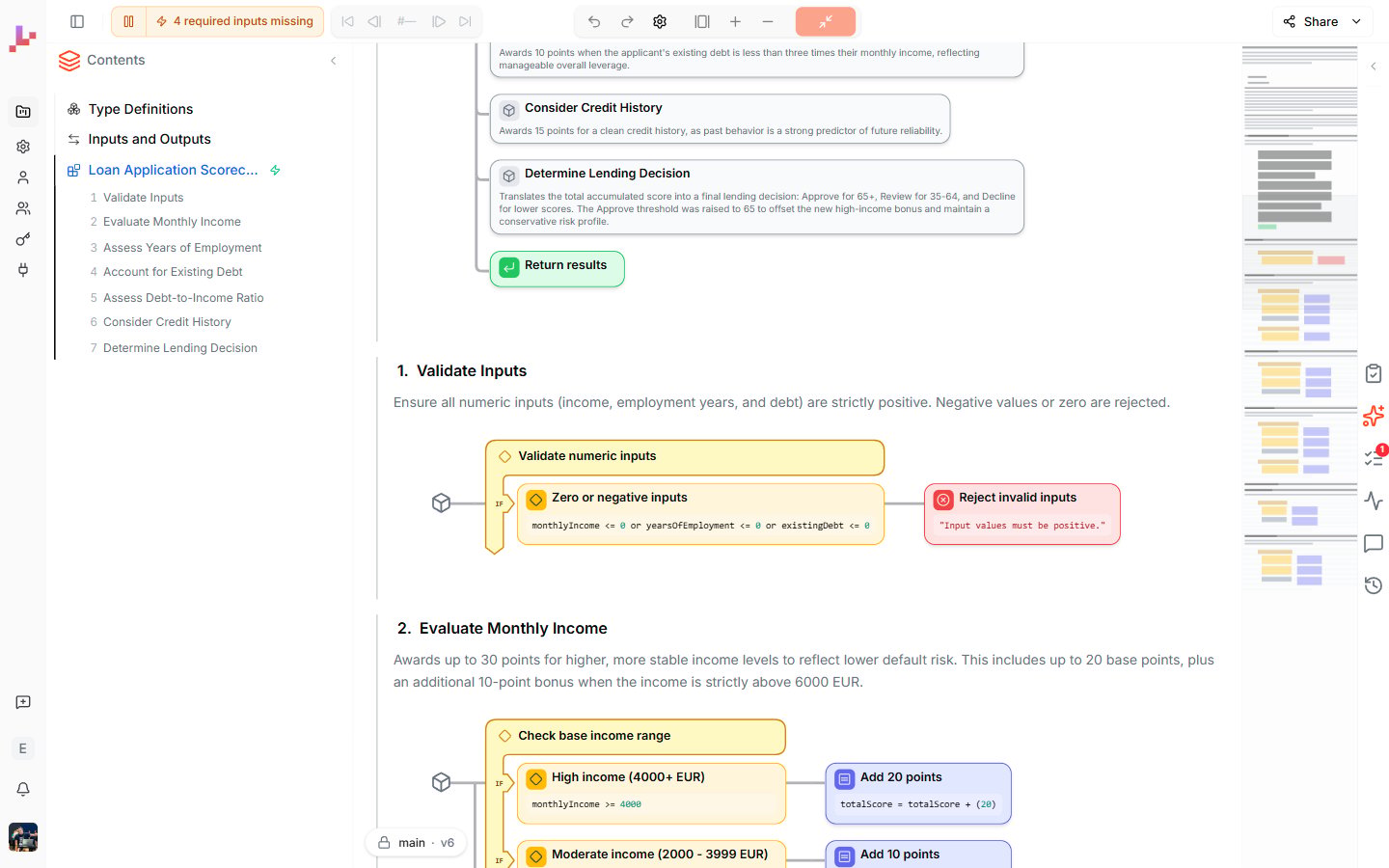Select the Determine Lending Decision overview node
Viewport: 1389px width, 868px height.
click(756, 197)
